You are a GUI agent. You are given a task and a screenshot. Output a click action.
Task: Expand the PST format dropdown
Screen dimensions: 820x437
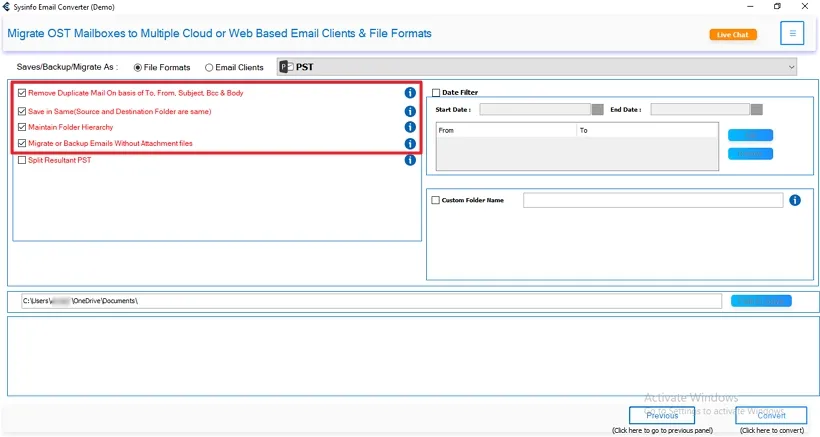click(x=791, y=67)
